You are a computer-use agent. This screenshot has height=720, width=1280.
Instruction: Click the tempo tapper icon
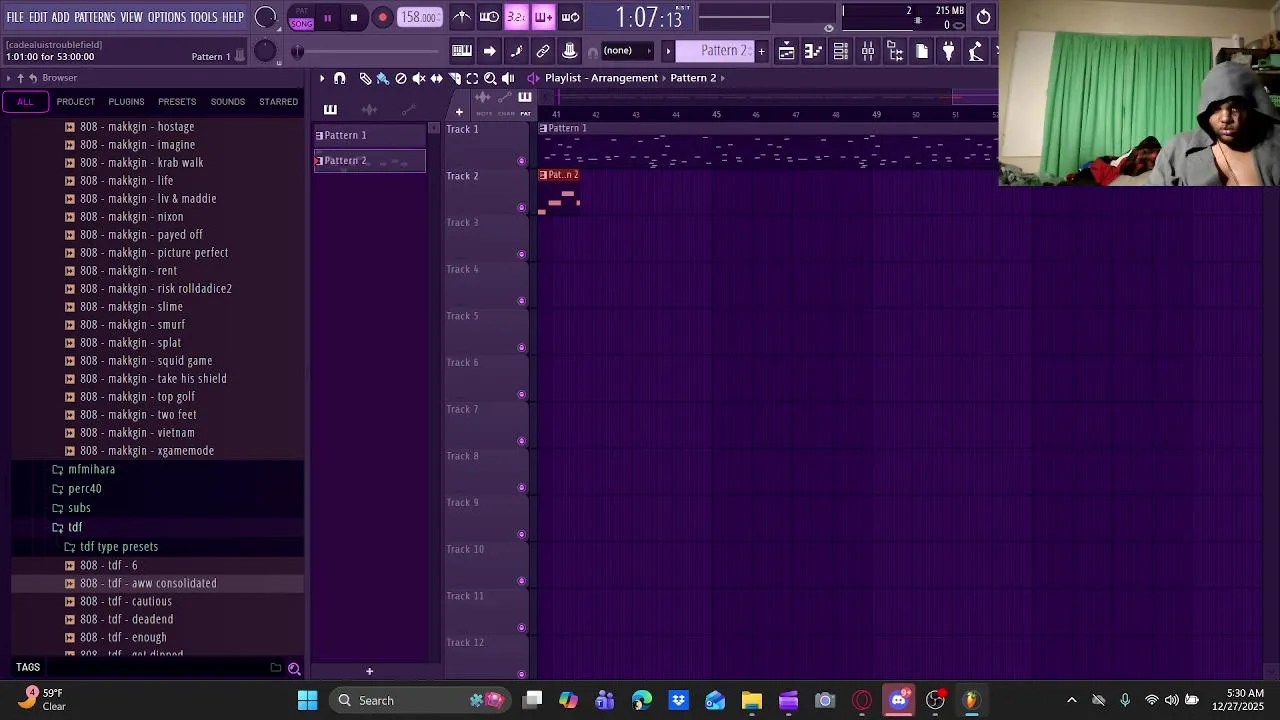(x=976, y=51)
